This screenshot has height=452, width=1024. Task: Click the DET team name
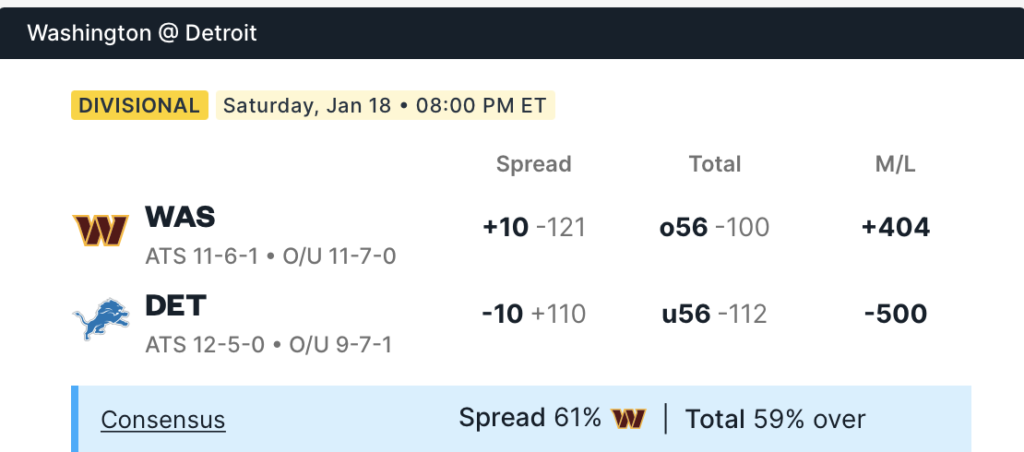pos(176,305)
